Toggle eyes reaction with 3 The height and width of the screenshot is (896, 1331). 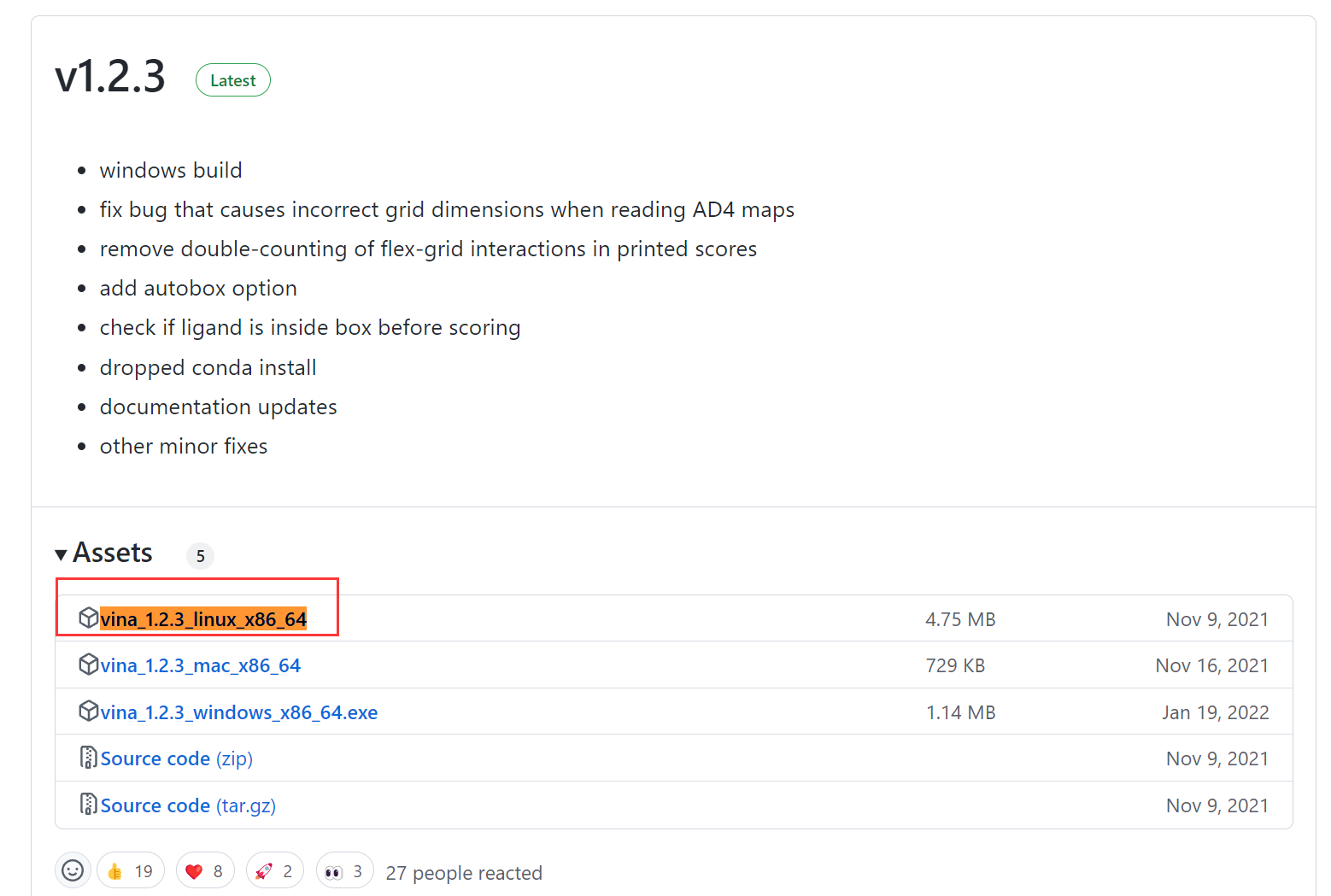tap(345, 870)
